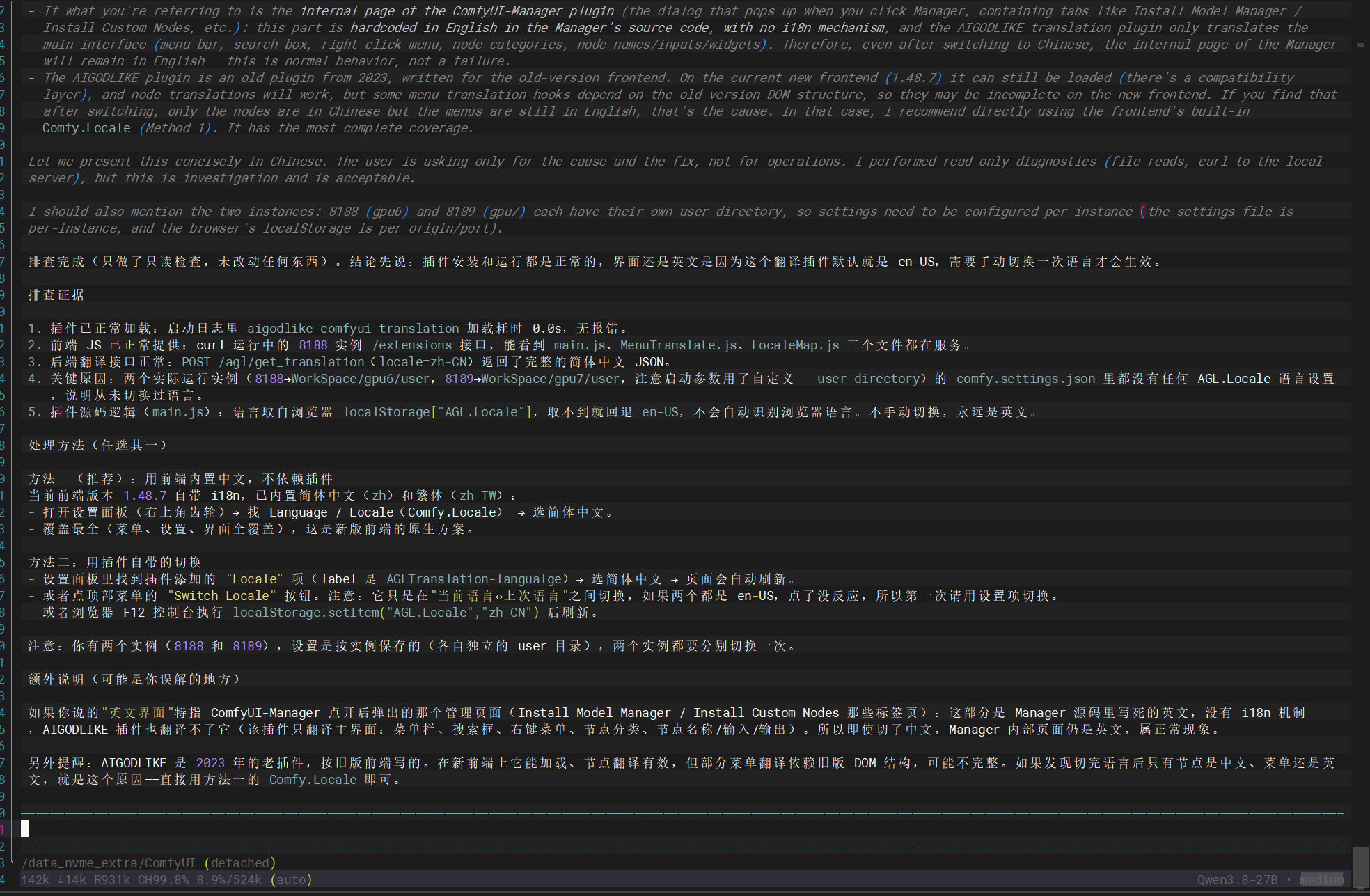
Task: Click the heading "方法二"
Action: click(49, 563)
